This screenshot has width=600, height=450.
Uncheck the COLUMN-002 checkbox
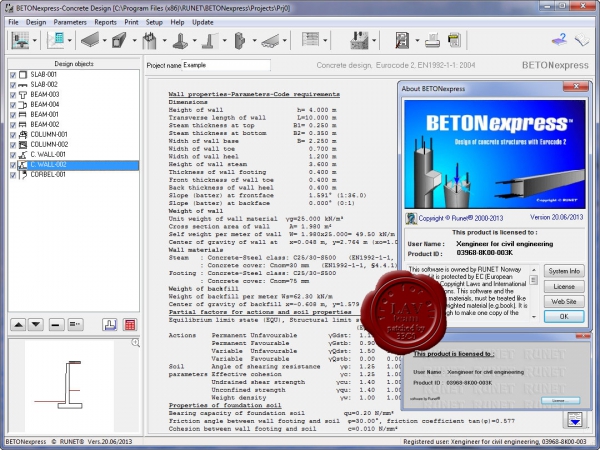(x=13, y=145)
